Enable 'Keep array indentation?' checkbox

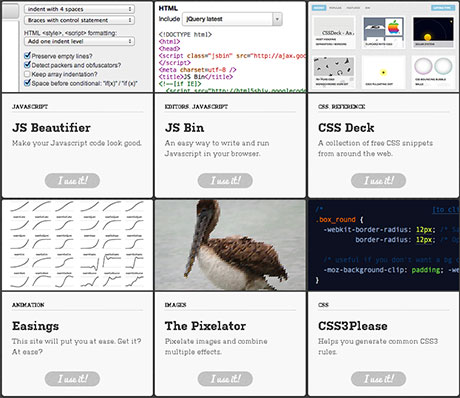click(x=27, y=74)
